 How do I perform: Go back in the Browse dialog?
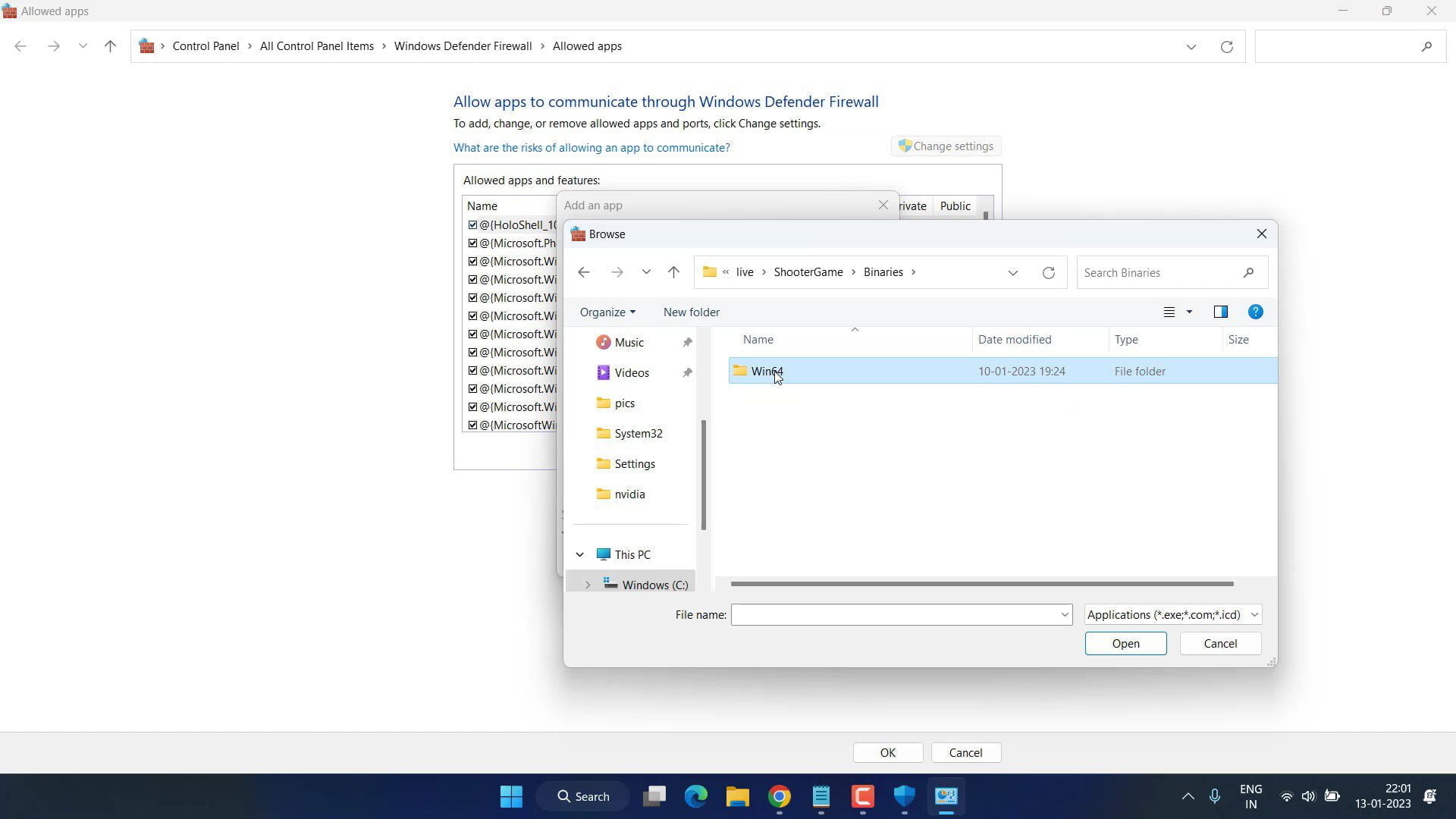point(583,272)
